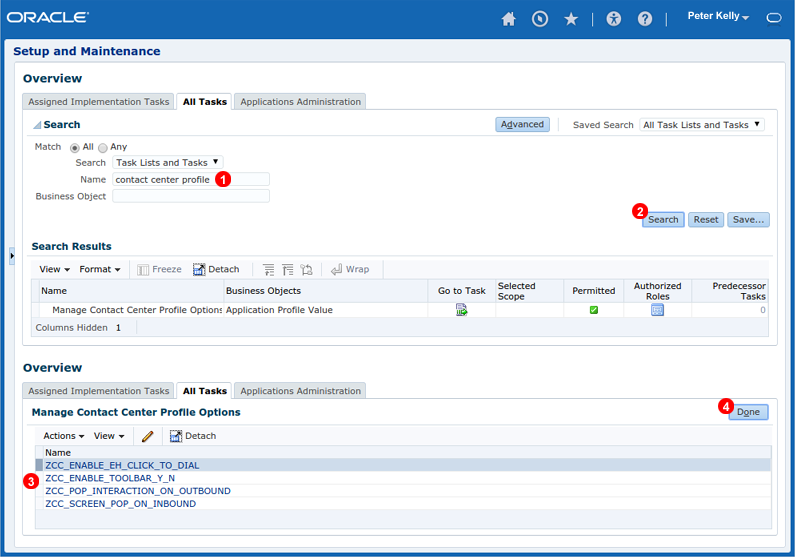Collapse the Search section triangle
Viewport: 795px width, 557px height.
pyautogui.click(x=37, y=125)
